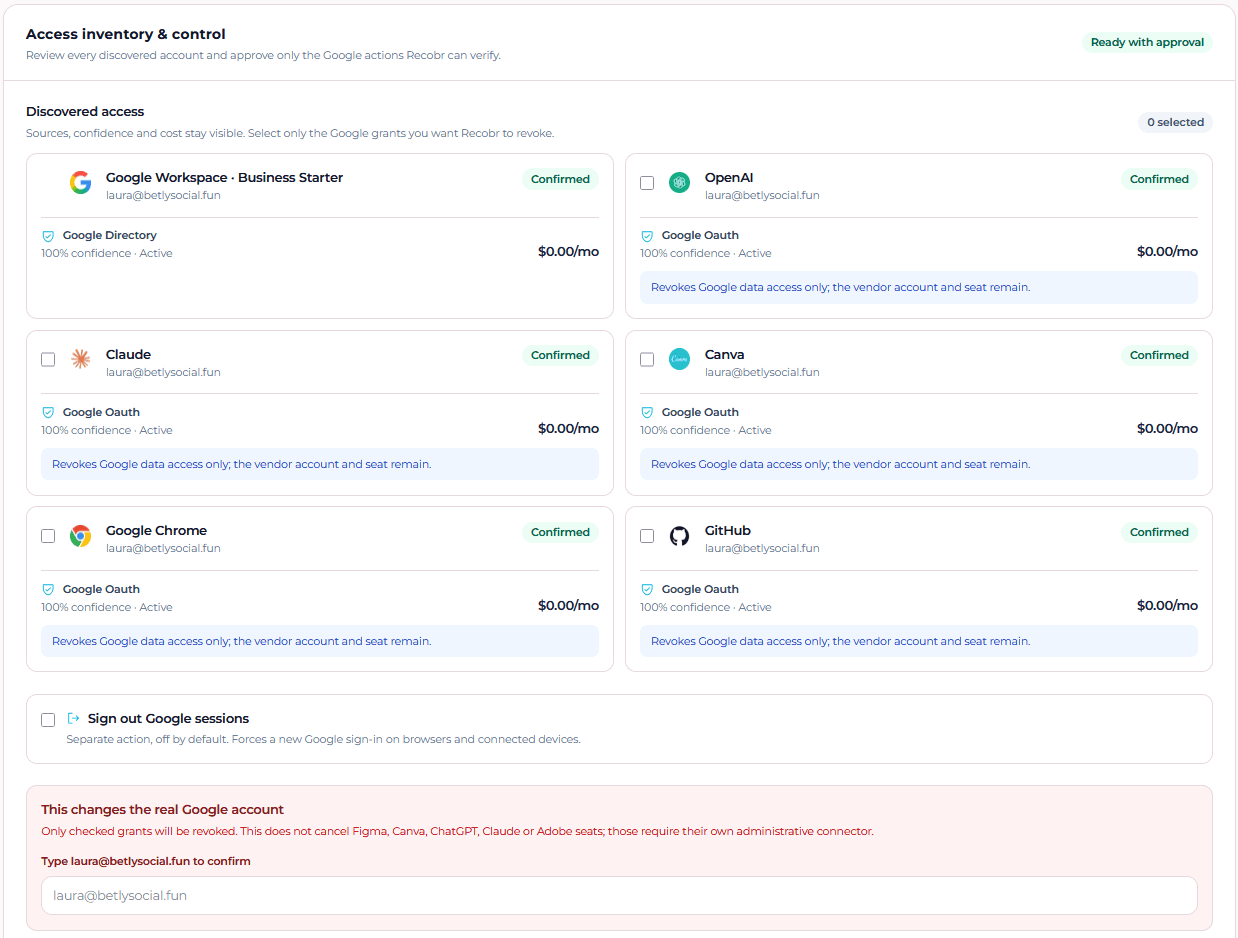Viewport: 1238px width, 938px height.
Task: Click $0.00/mo in Google Workspace card
Action: tap(568, 251)
